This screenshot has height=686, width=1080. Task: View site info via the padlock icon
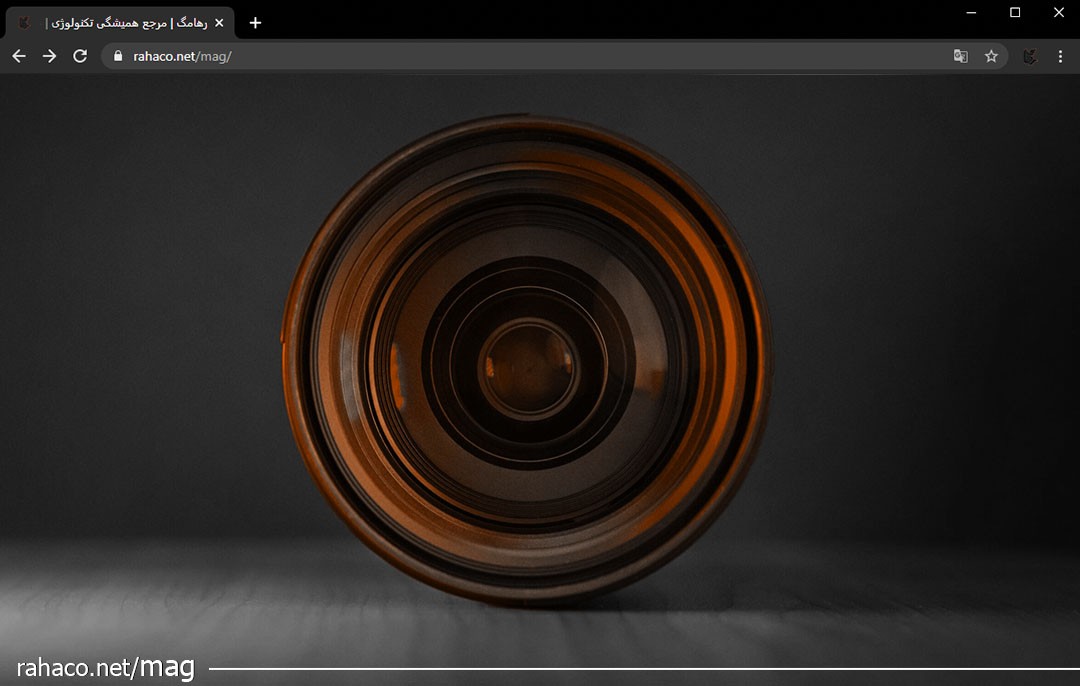[x=118, y=57]
